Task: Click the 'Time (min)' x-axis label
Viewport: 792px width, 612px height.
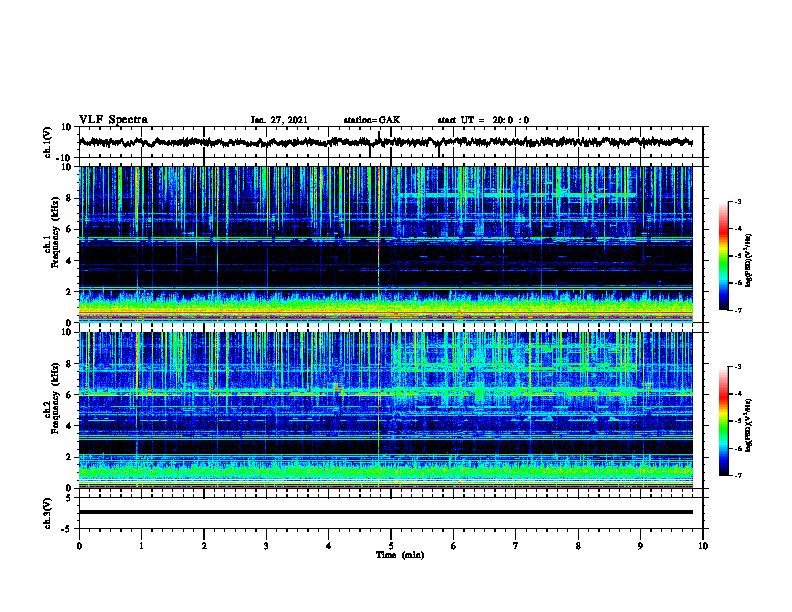Action: pyautogui.click(x=400, y=555)
